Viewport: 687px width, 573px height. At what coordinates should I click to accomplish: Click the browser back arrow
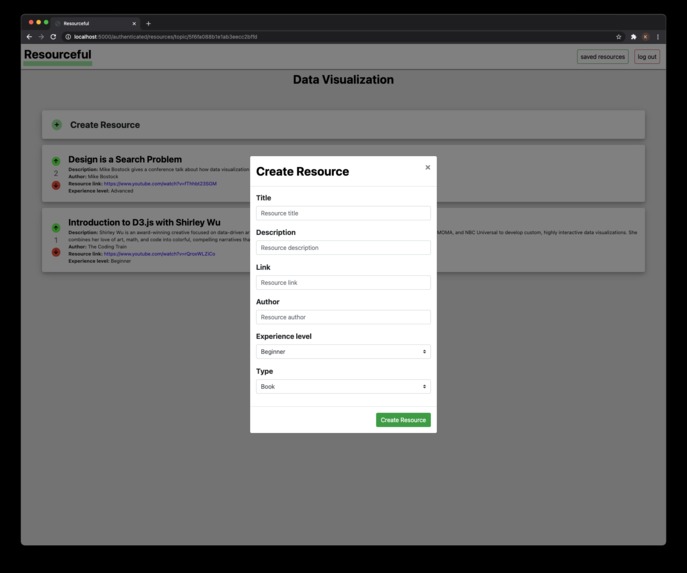point(29,37)
